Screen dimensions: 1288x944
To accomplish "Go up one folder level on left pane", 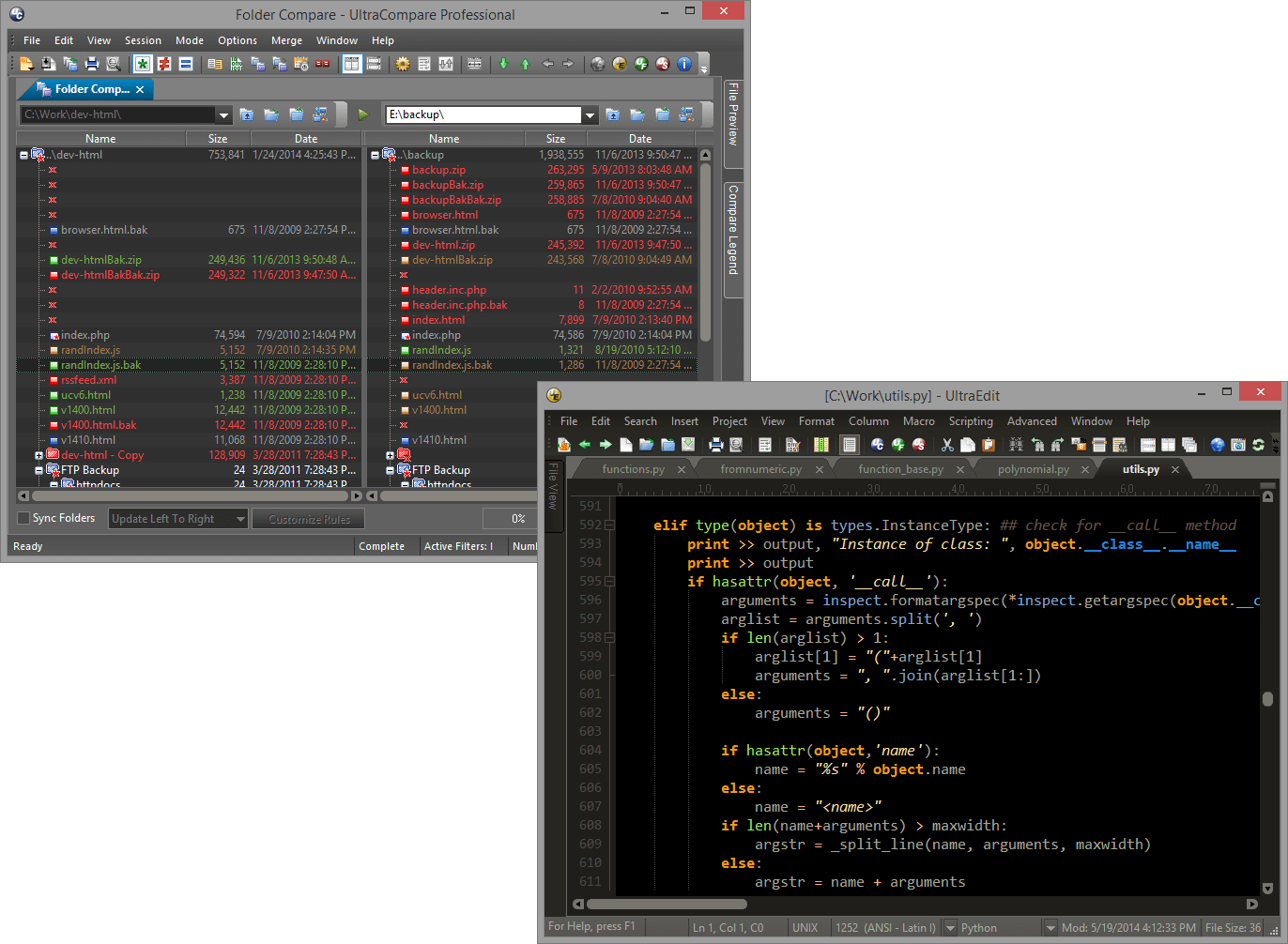I will pos(247,114).
